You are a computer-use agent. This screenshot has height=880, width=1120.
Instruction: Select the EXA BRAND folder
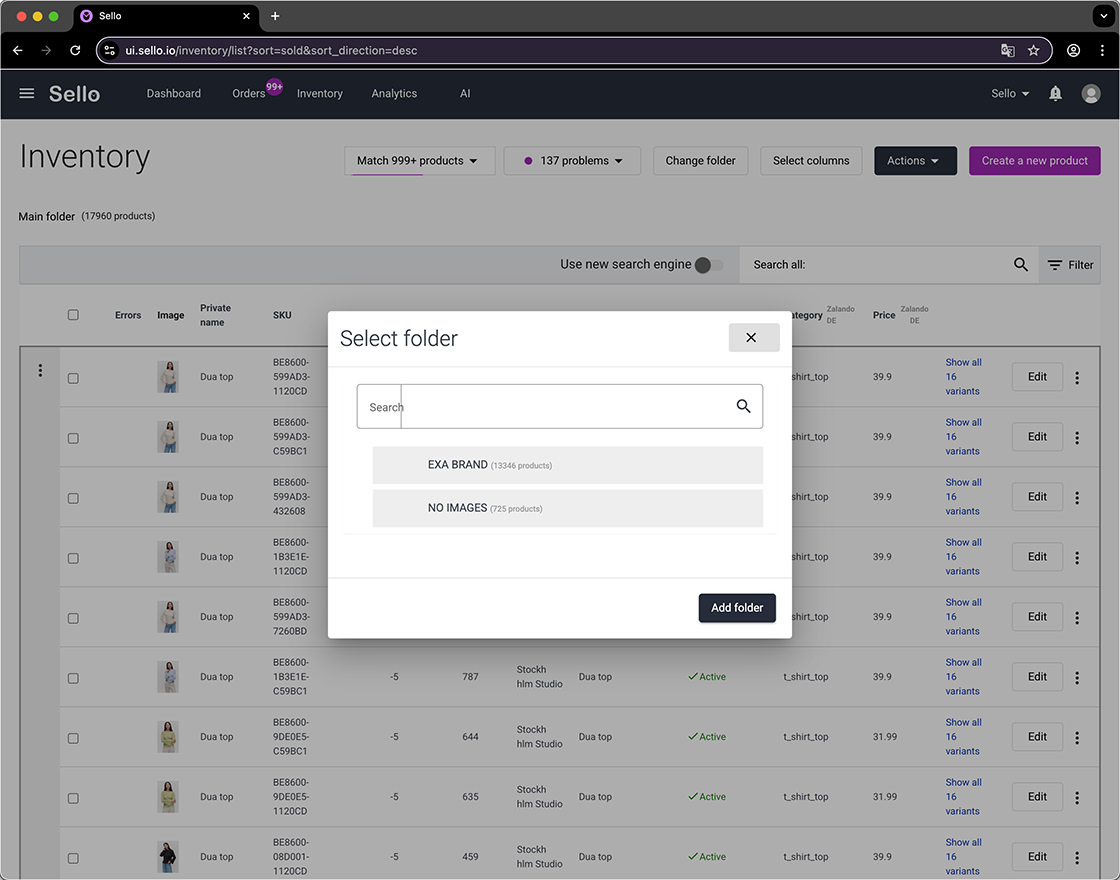click(x=567, y=464)
